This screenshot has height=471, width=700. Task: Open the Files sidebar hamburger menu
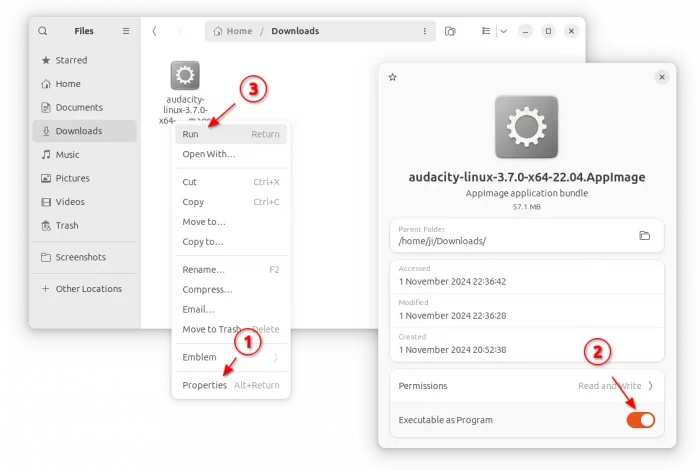coord(126,31)
